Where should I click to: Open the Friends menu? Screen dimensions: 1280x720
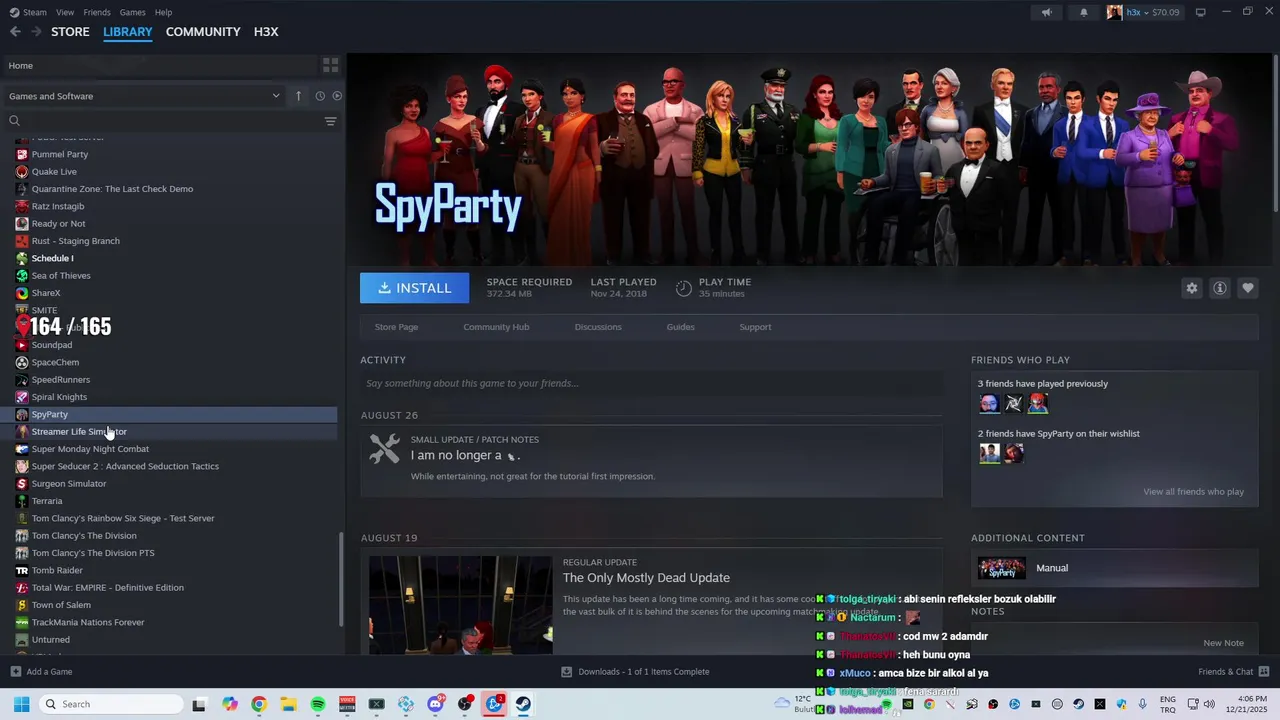coord(97,12)
